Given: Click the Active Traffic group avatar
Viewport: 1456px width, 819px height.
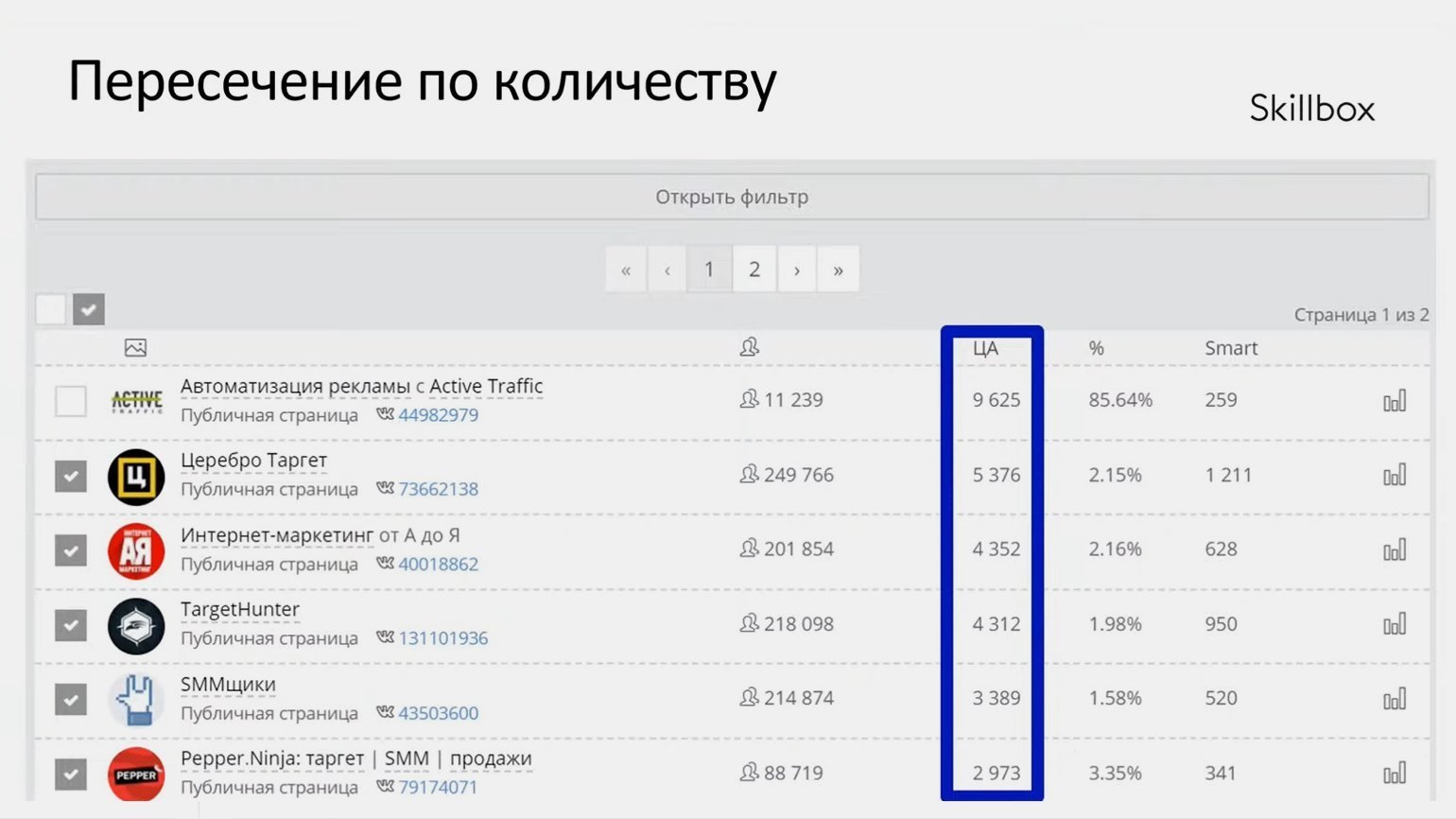Looking at the screenshot, I should coord(136,402).
